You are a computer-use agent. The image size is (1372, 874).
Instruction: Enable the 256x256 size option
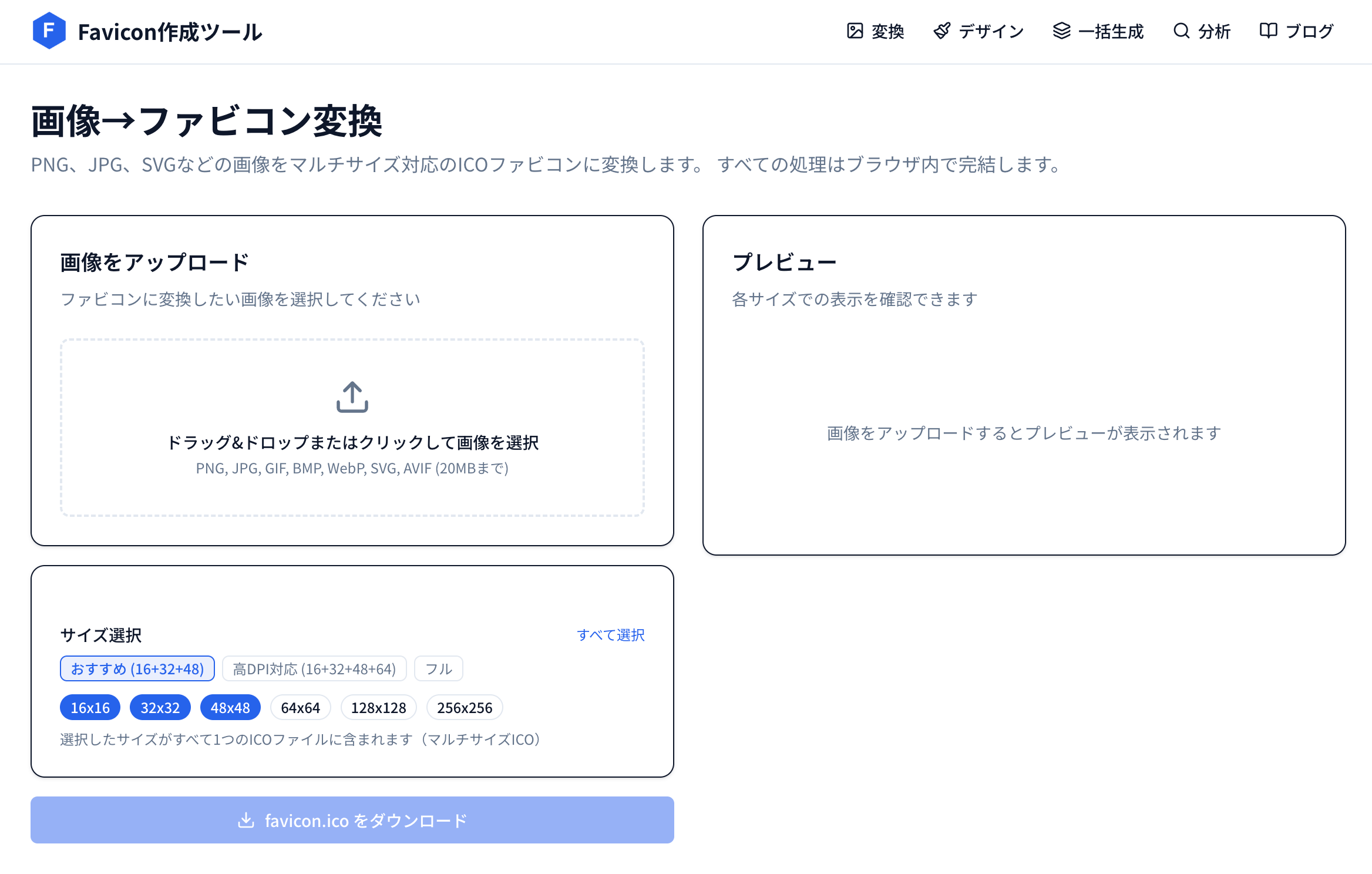tap(464, 707)
